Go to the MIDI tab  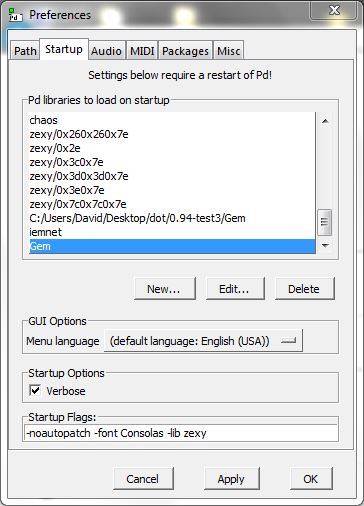[142, 51]
